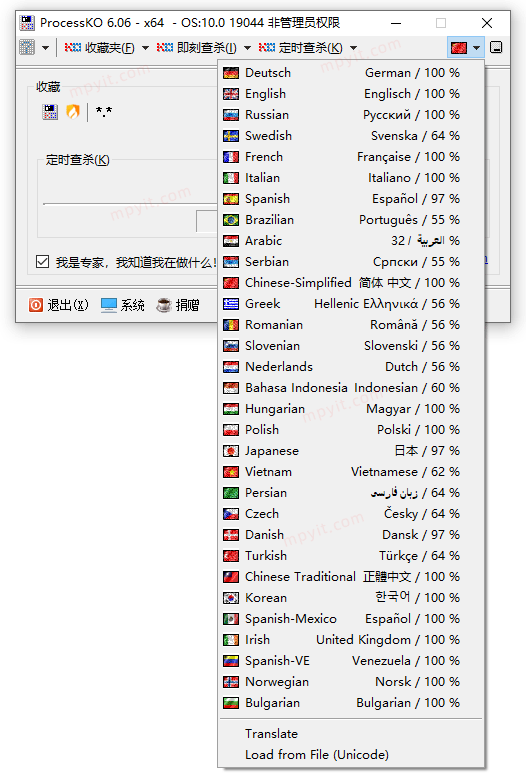Click the Serbian flag icon
The height and width of the screenshot is (773, 526).
231,262
